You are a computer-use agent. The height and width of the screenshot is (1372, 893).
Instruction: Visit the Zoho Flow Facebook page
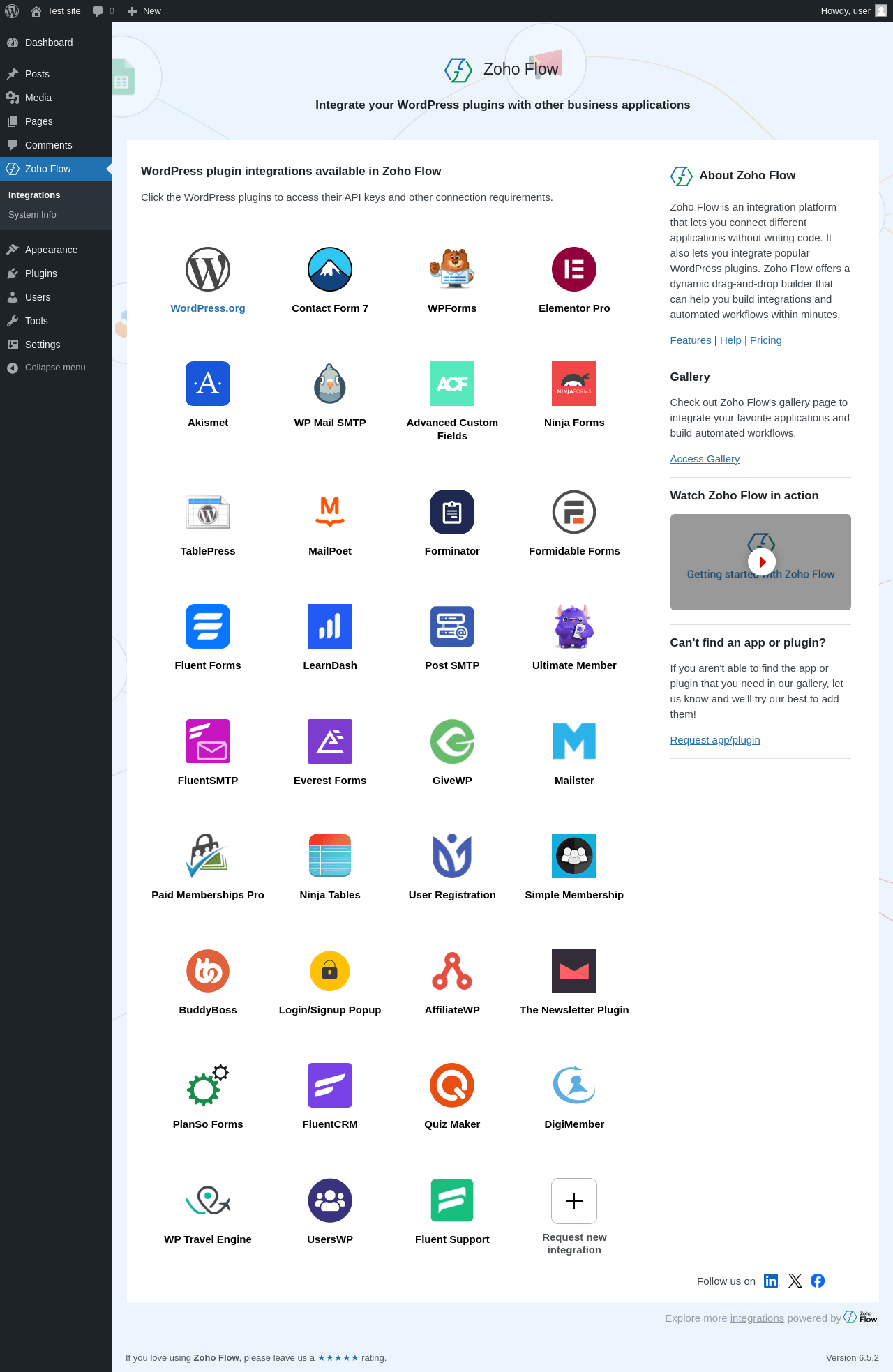(x=818, y=1281)
